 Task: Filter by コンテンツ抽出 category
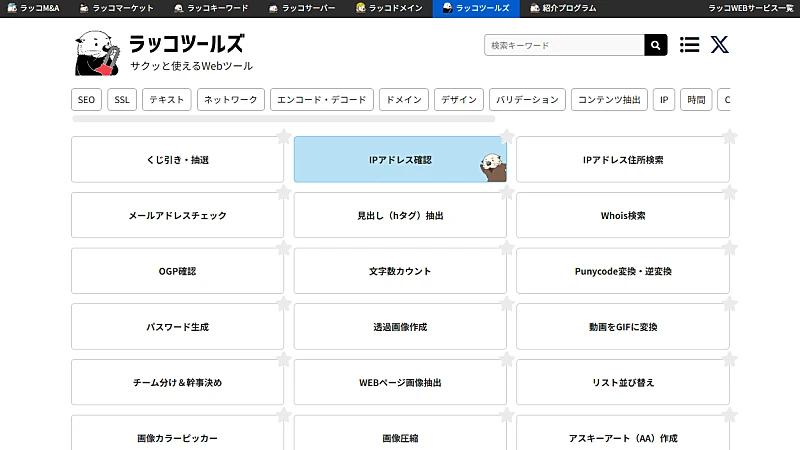[609, 99]
